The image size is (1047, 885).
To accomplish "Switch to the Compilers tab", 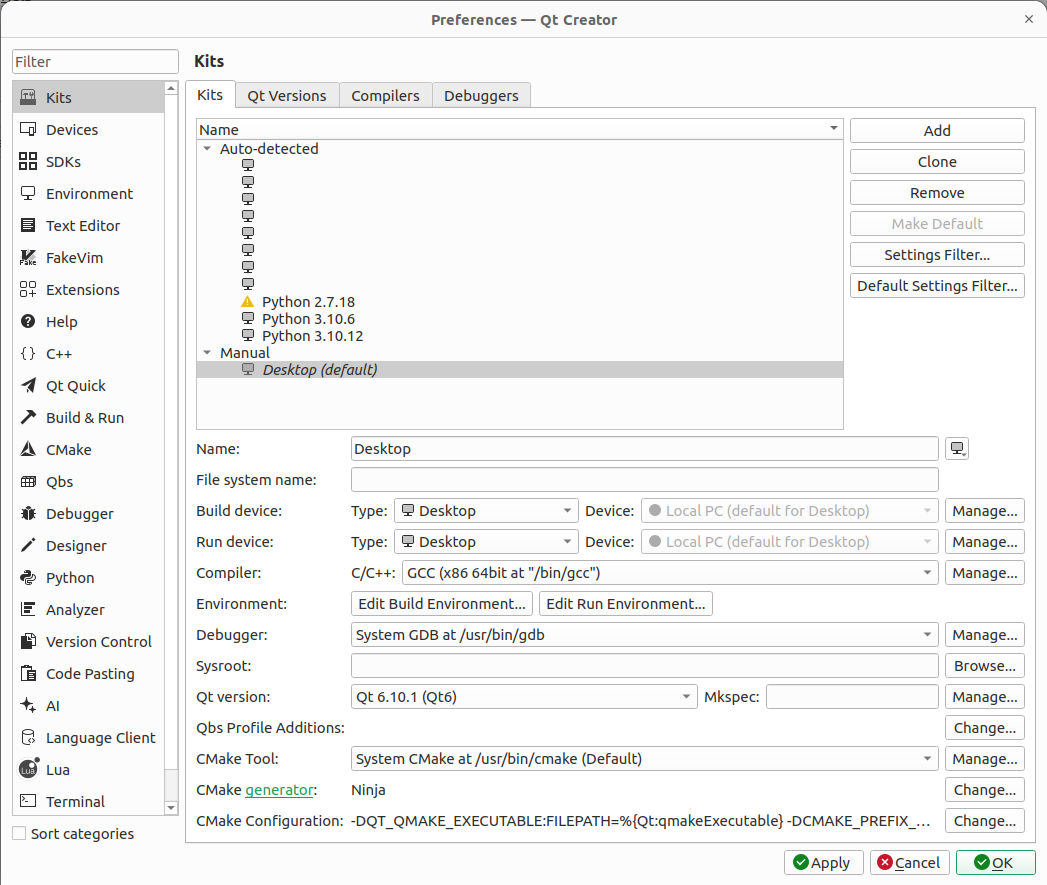I will coord(385,96).
